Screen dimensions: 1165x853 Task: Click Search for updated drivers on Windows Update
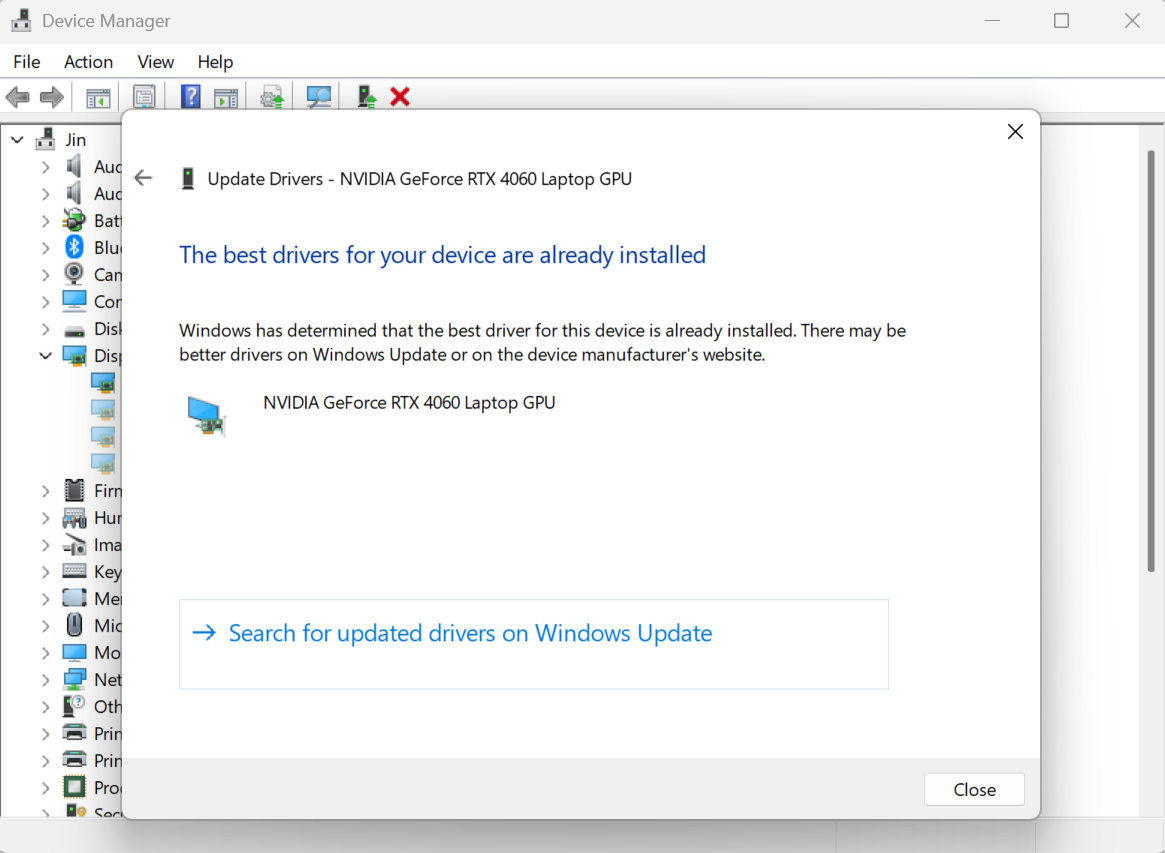click(x=533, y=644)
